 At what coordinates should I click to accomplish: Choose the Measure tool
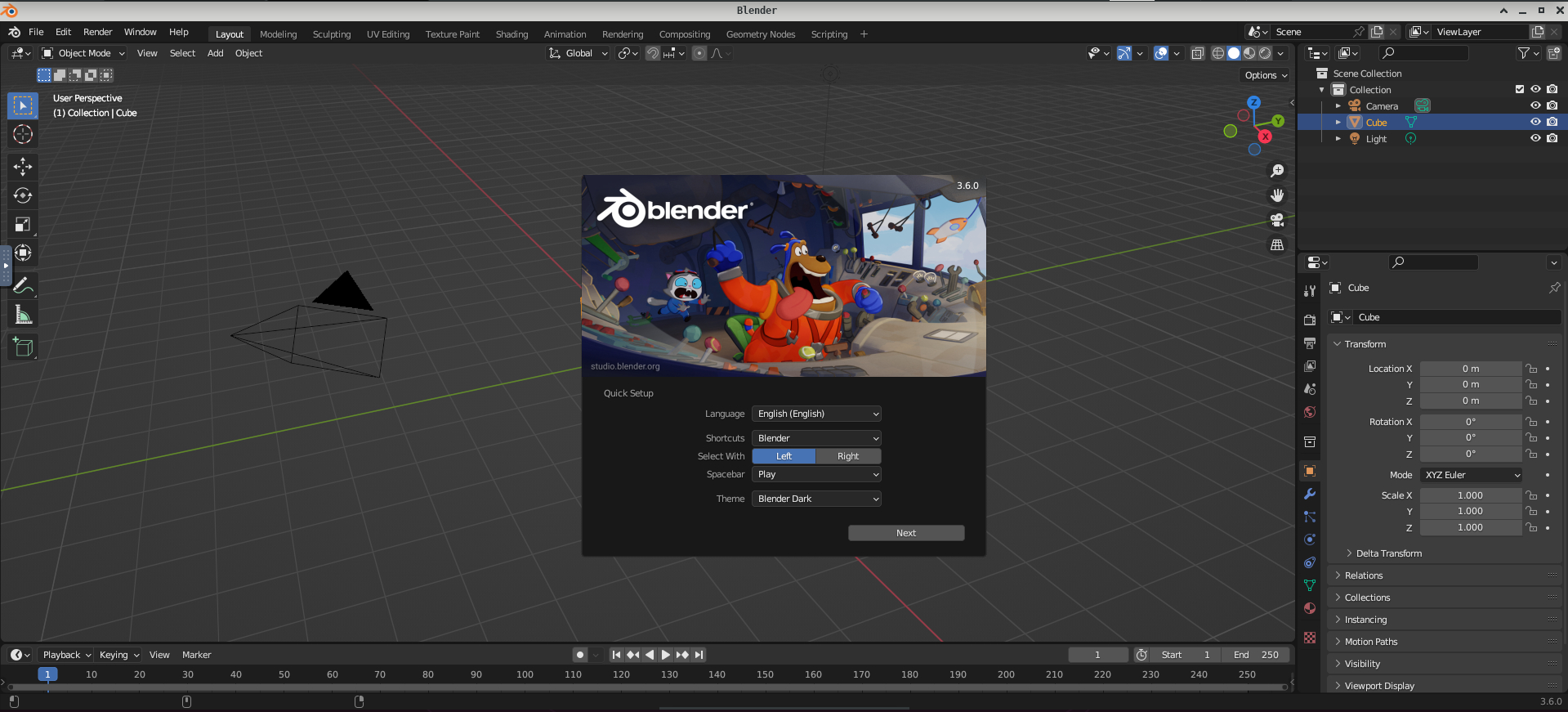tap(23, 316)
